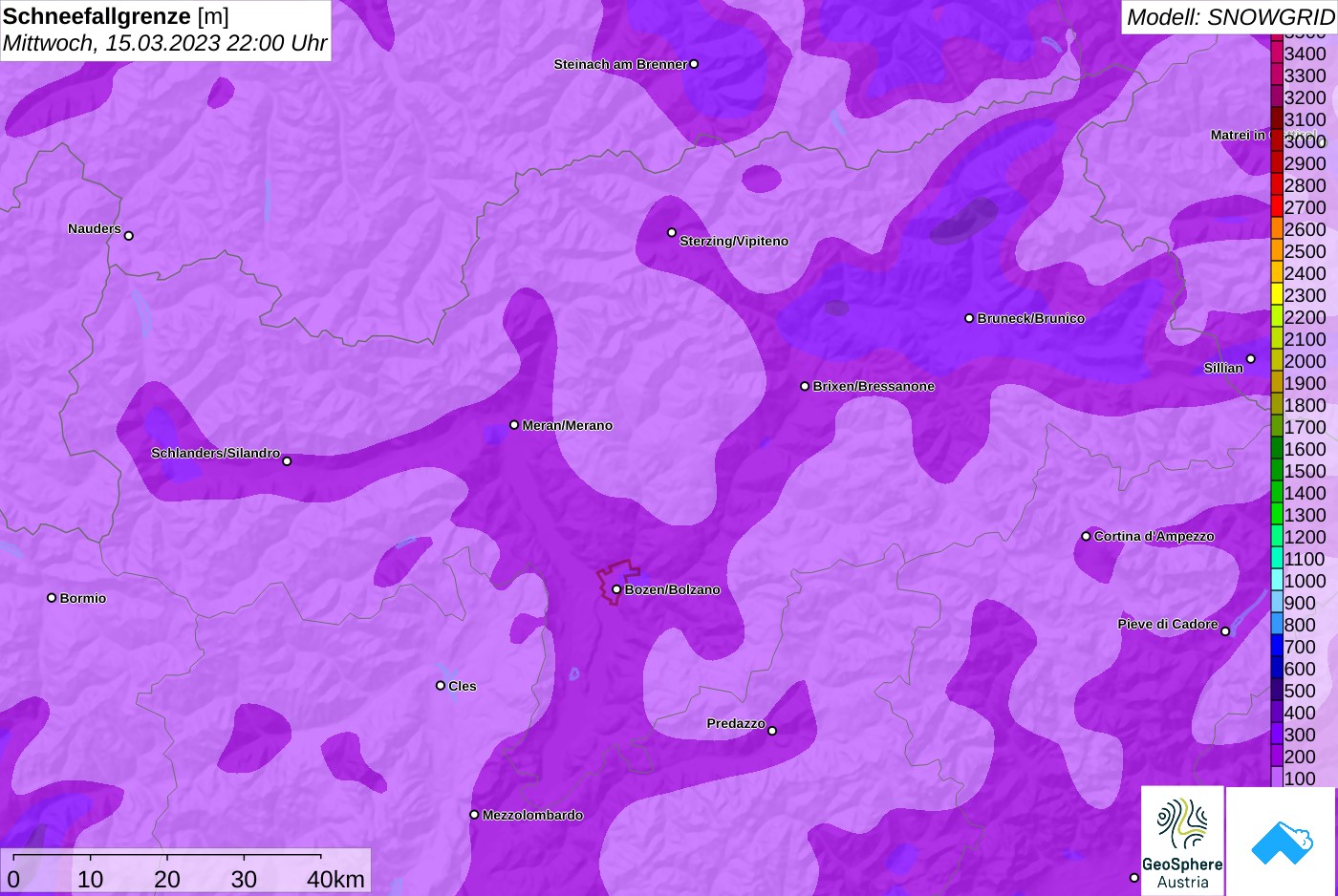
Task: Click the Bruneck/Brunico marker dot
Action: tap(969, 318)
